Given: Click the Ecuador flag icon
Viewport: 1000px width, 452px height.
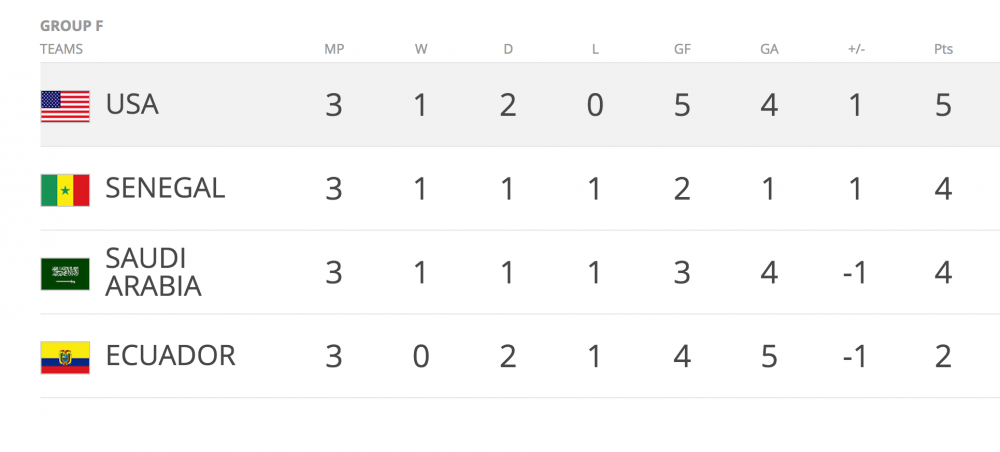Looking at the screenshot, I should pyautogui.click(x=65, y=357).
